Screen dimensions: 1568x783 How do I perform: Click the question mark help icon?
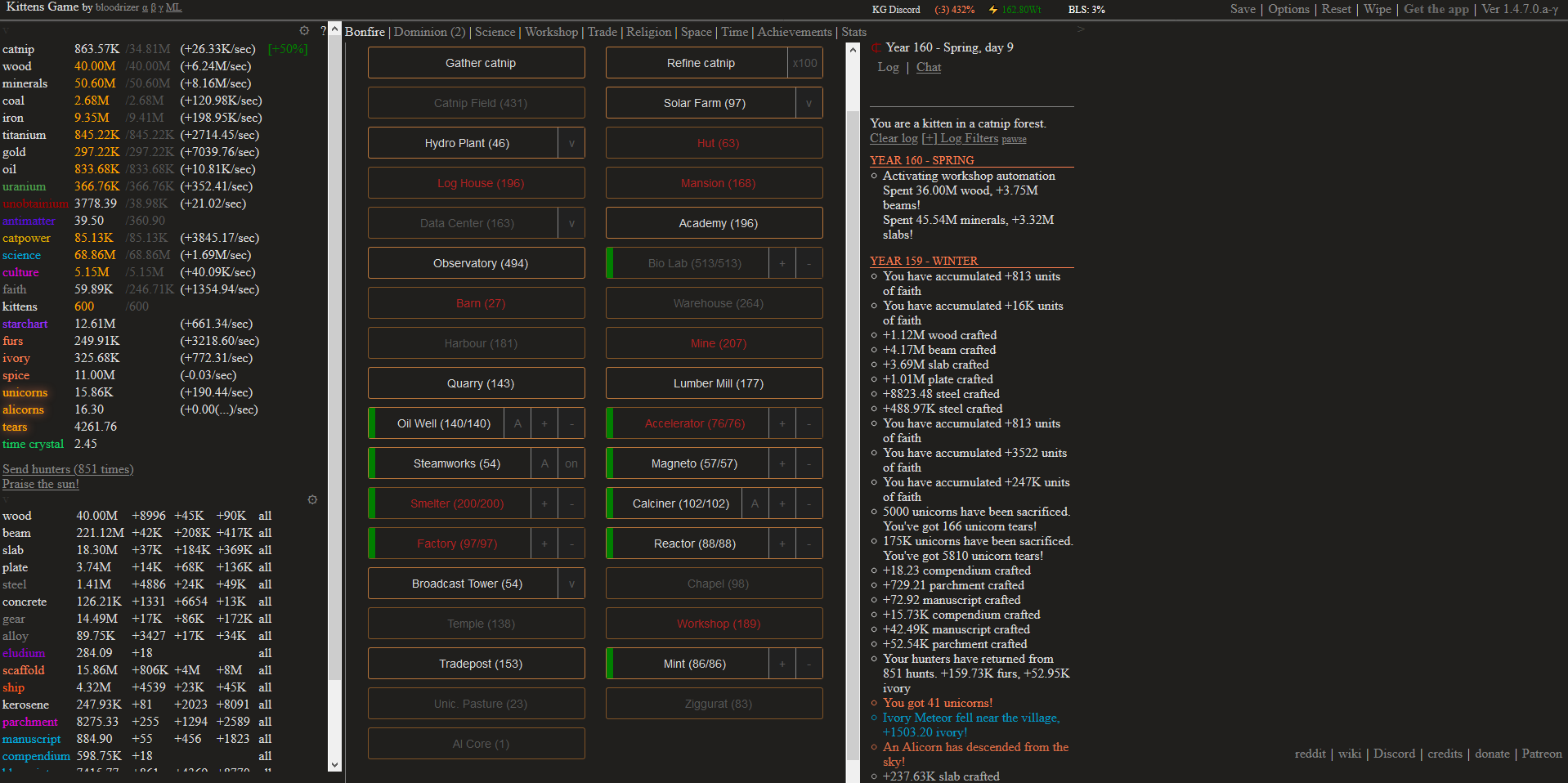324,31
